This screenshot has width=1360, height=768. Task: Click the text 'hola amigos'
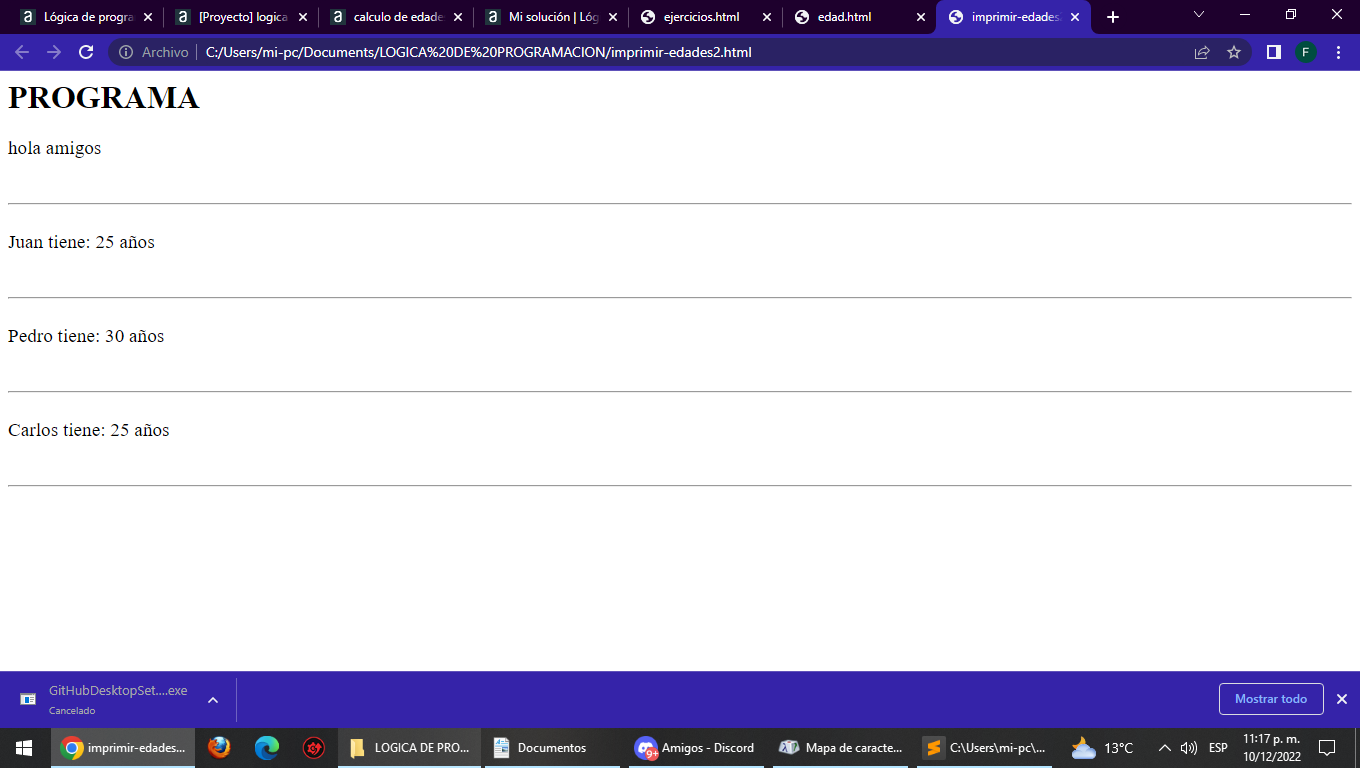point(55,148)
